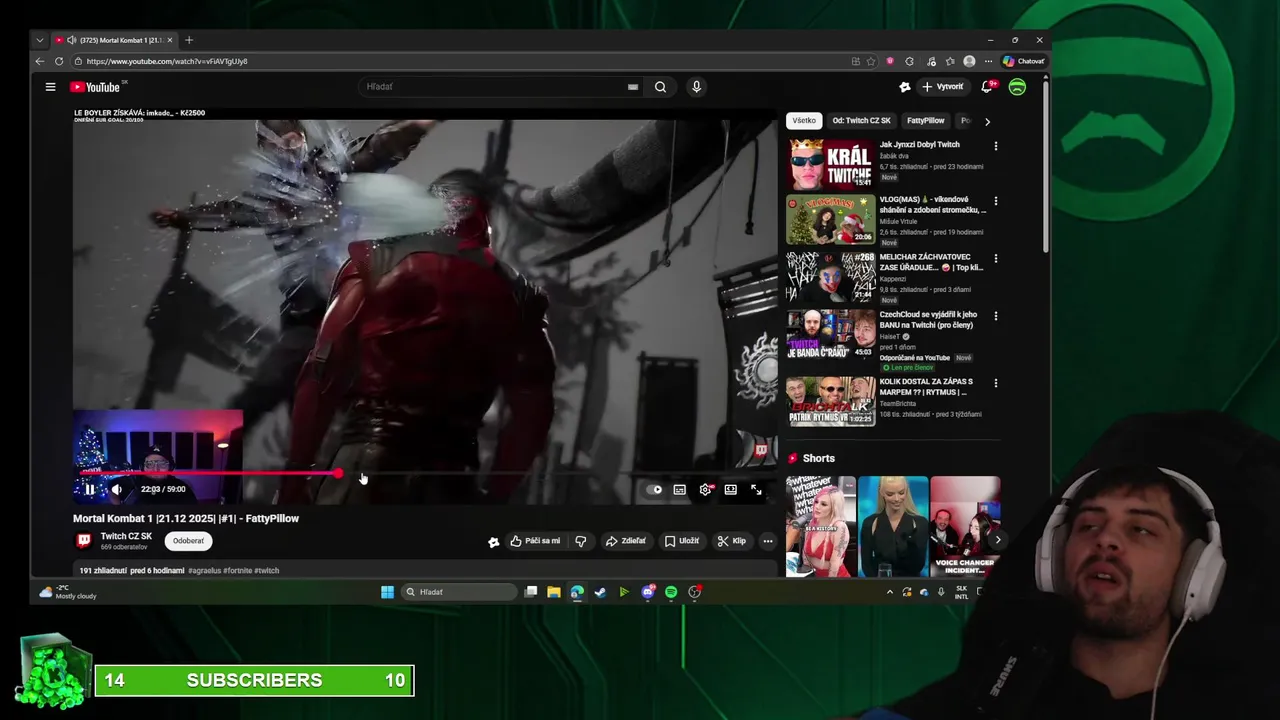Open options menu for VLOG(MAS) video
Viewport: 1280px width, 720px height.
pyautogui.click(x=995, y=201)
